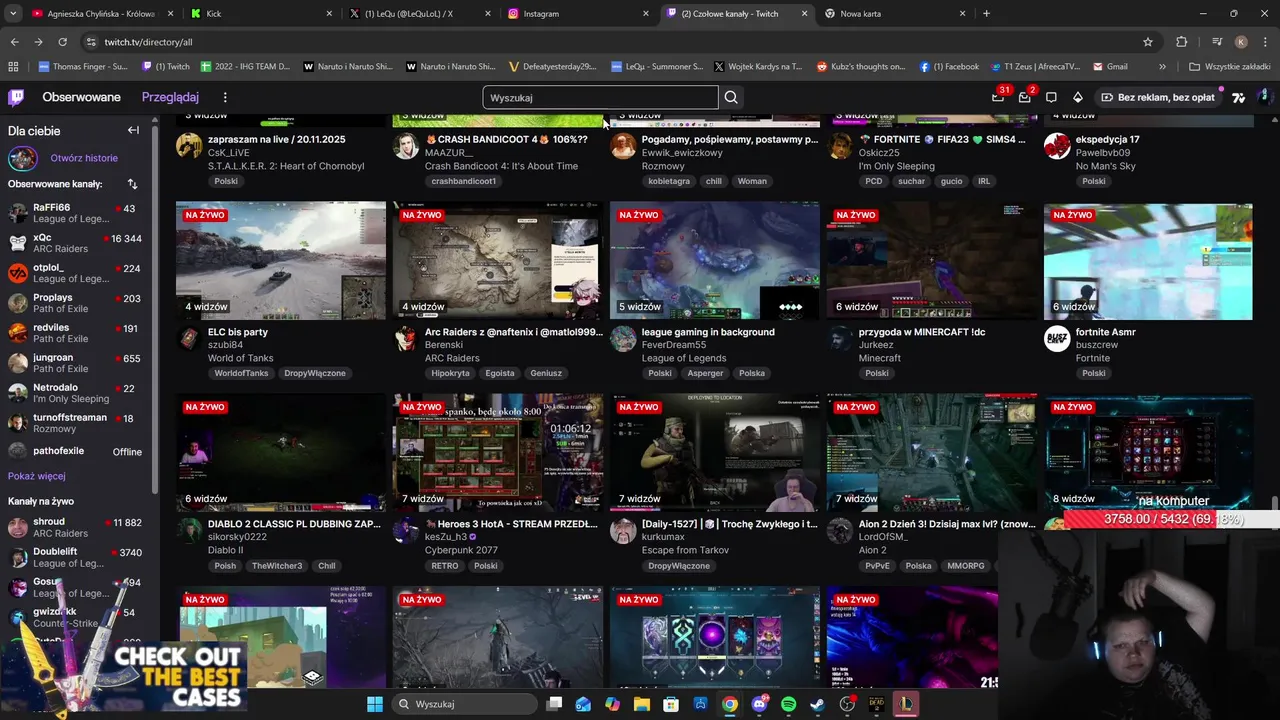1280x720 pixels.
Task: Open Steam from the taskbar
Action: [x=817, y=704]
